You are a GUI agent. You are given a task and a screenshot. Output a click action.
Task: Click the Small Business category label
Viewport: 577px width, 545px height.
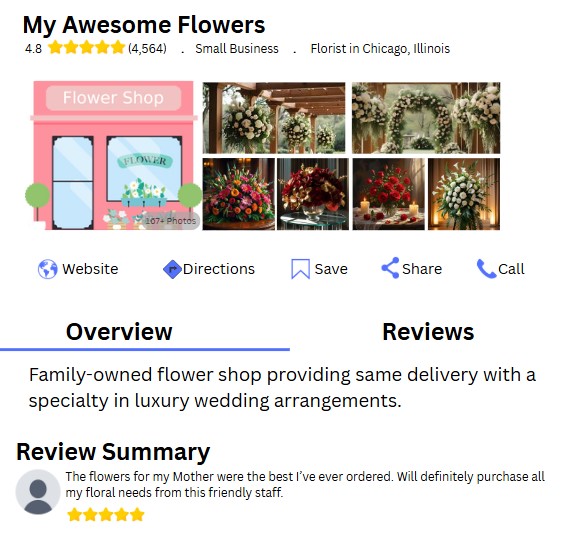[237, 49]
